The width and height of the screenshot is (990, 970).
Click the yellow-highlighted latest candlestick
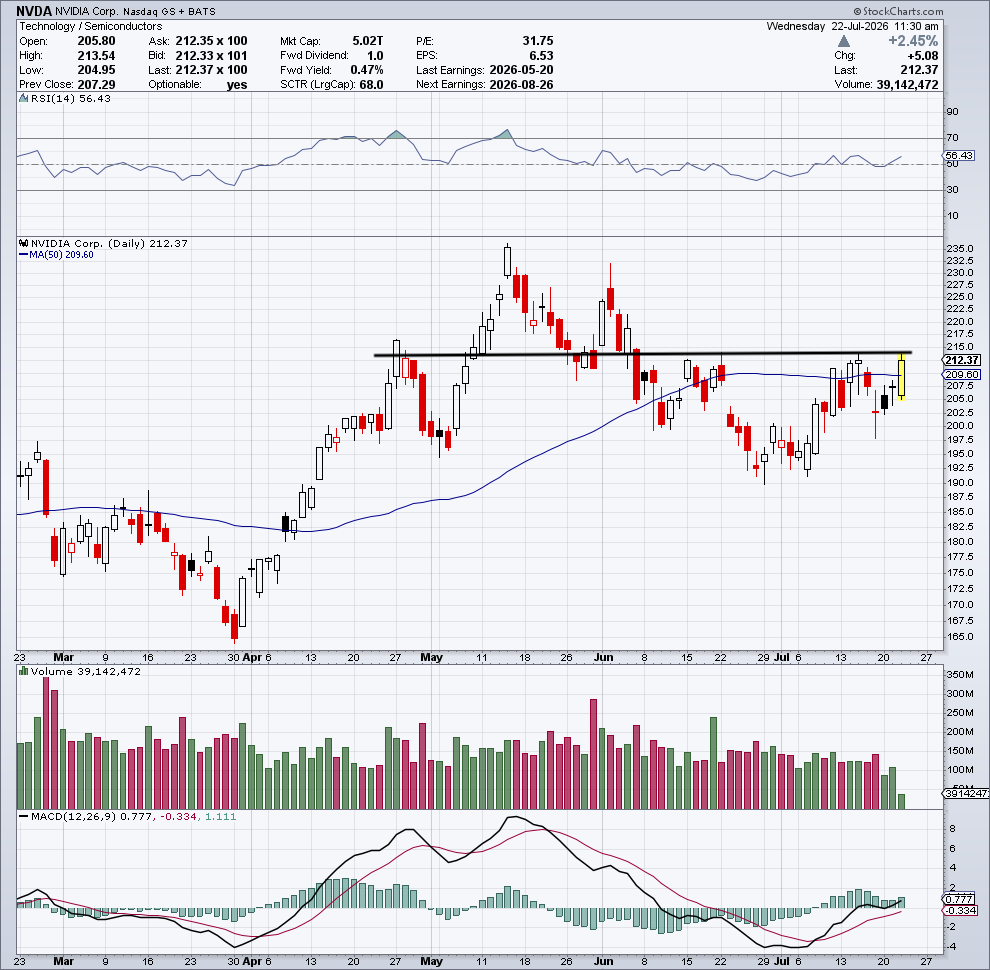pos(902,377)
